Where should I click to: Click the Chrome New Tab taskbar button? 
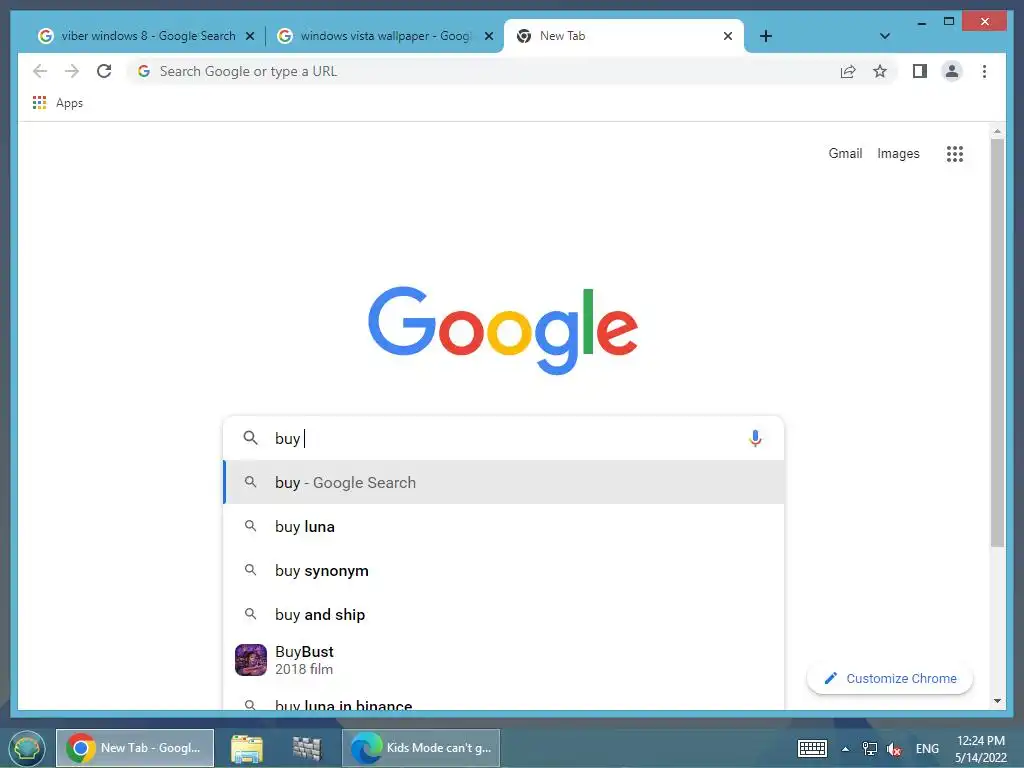point(135,748)
